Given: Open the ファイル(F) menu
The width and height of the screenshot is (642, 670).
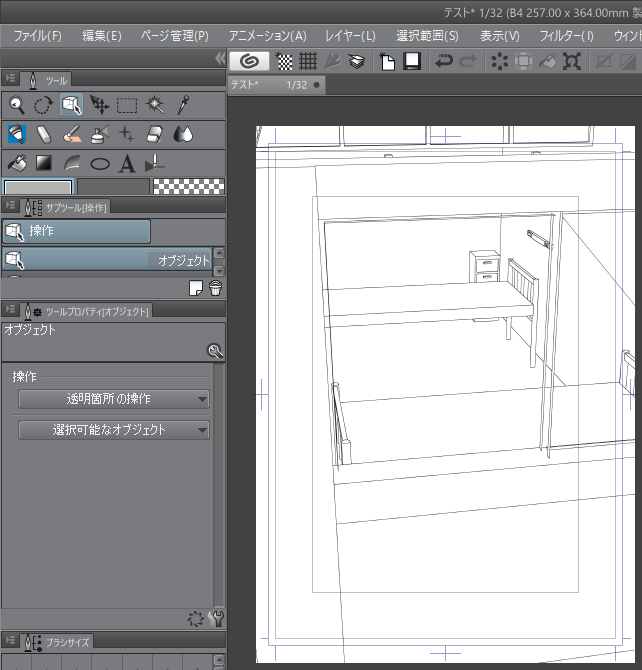Looking at the screenshot, I should tap(37, 36).
